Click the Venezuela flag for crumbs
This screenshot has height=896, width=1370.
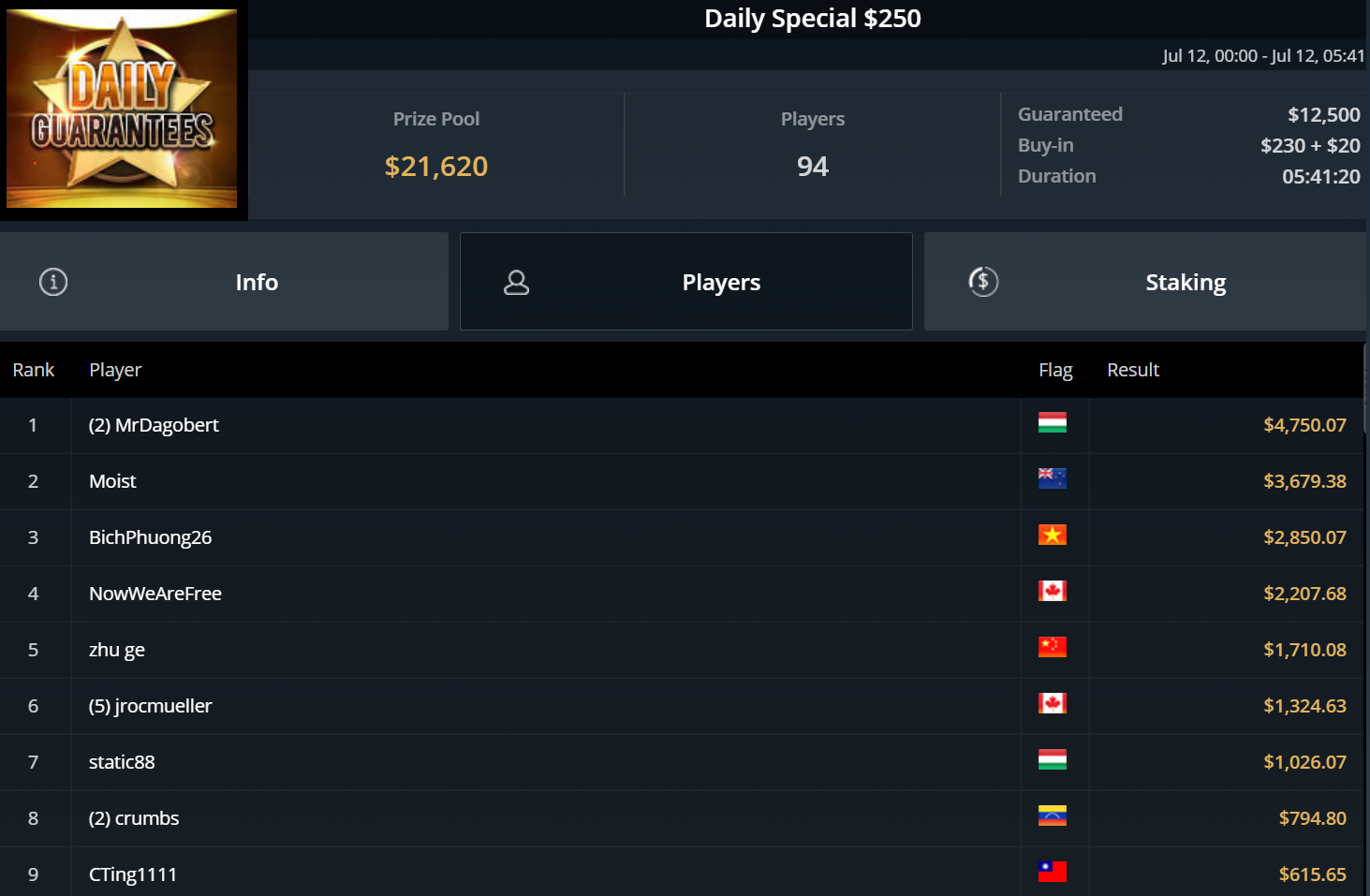pos(1052,816)
